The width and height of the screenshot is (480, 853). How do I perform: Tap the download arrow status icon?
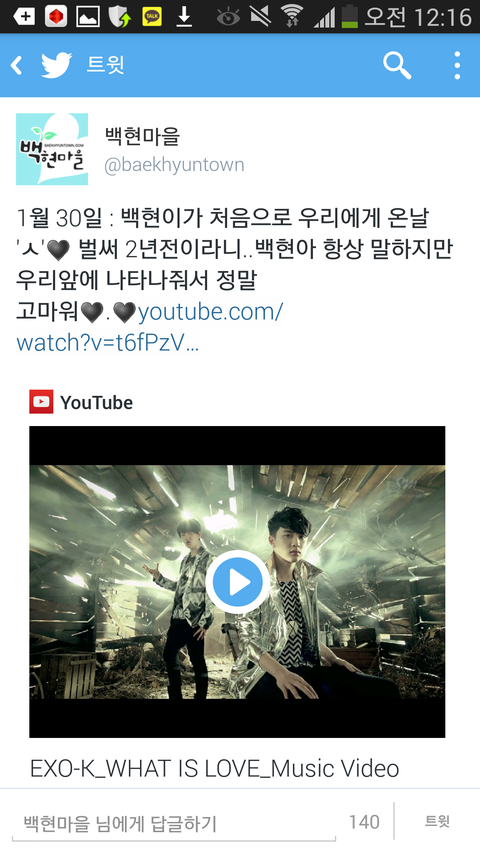pyautogui.click(x=184, y=17)
